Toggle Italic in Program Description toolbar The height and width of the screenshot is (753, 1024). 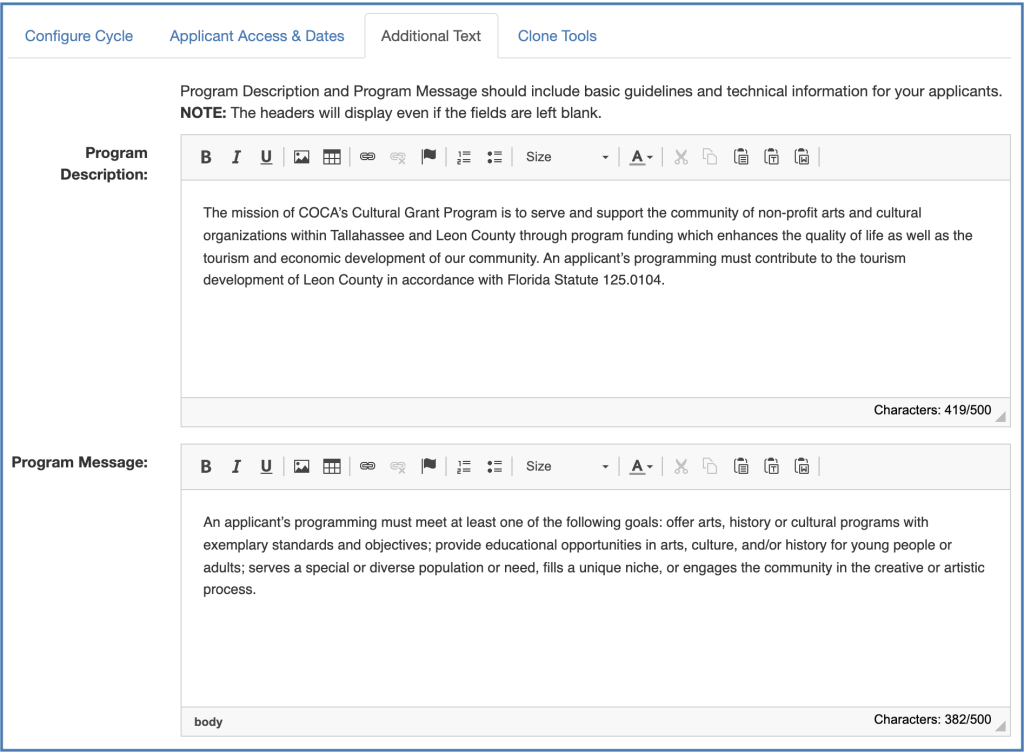[236, 157]
